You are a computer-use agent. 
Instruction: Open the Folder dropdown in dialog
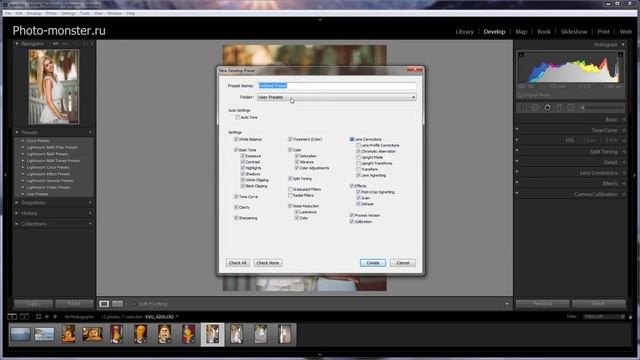point(337,97)
